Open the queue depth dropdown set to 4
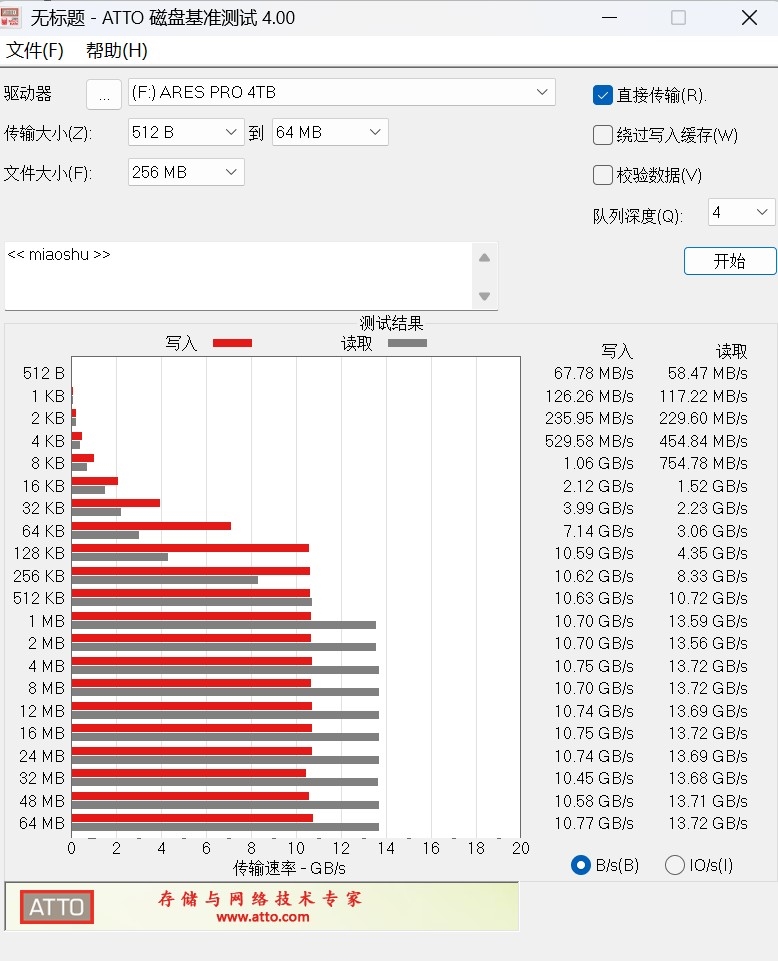This screenshot has width=778, height=961. tap(741, 212)
